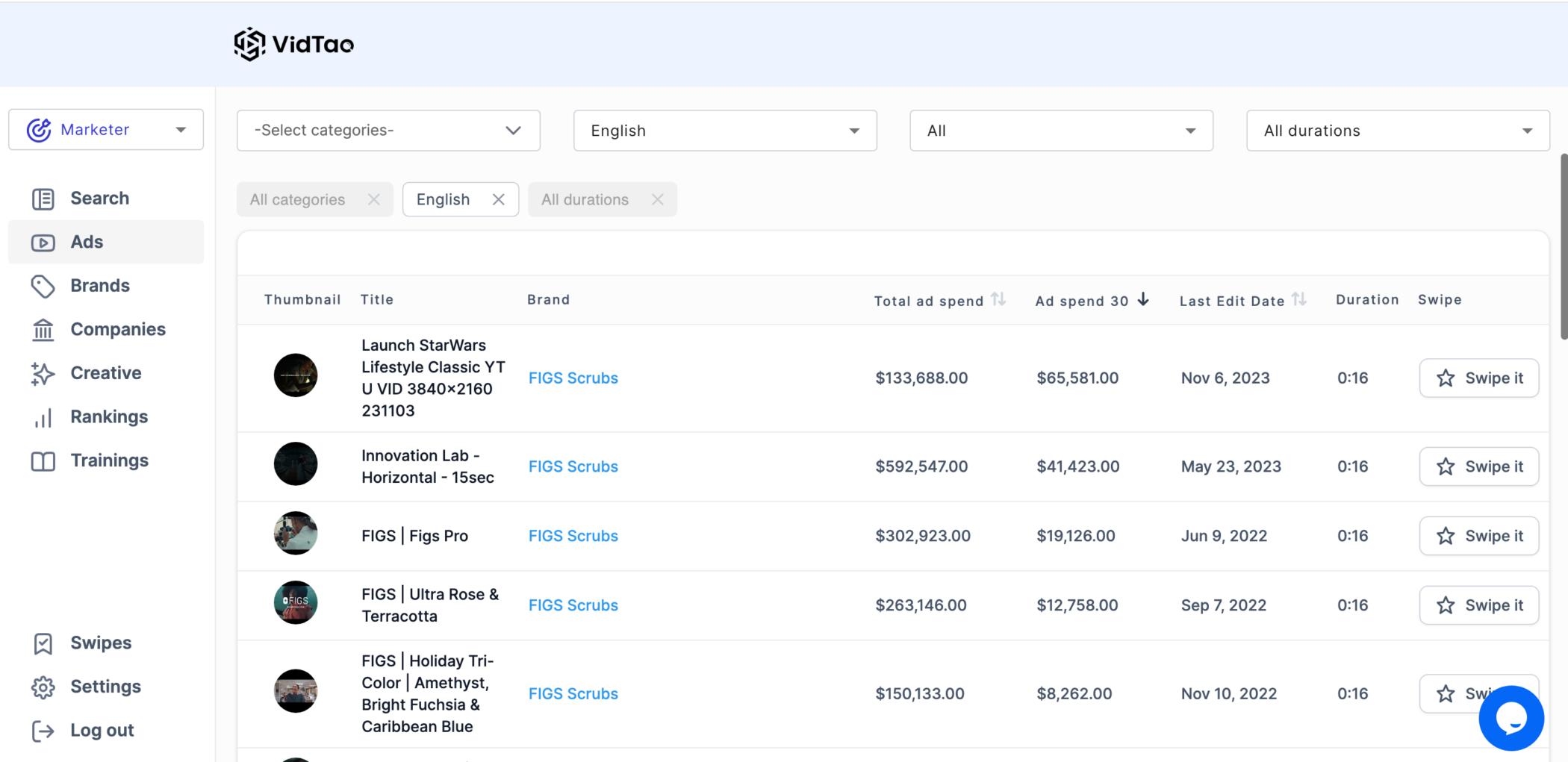This screenshot has height=762, width=1568.
Task: Click the Brands tag icon
Action: coord(43,287)
